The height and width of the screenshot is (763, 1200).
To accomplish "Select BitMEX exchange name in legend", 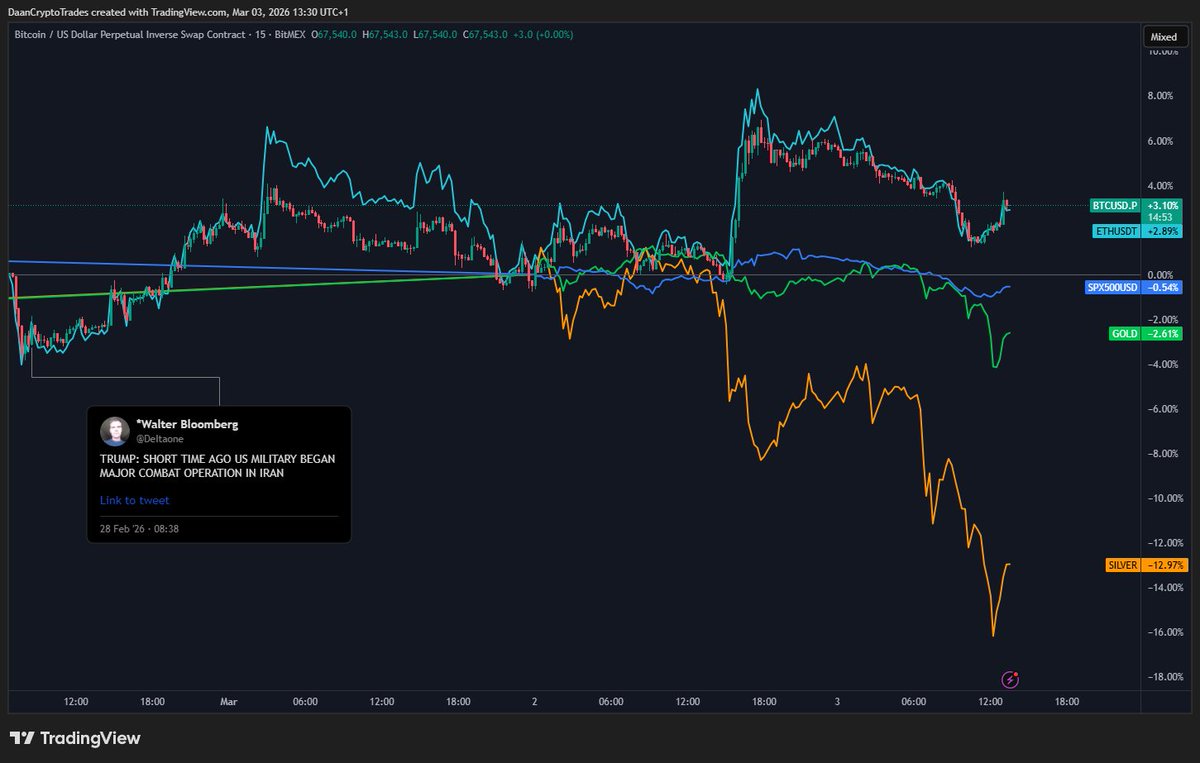I will pyautogui.click(x=290, y=34).
